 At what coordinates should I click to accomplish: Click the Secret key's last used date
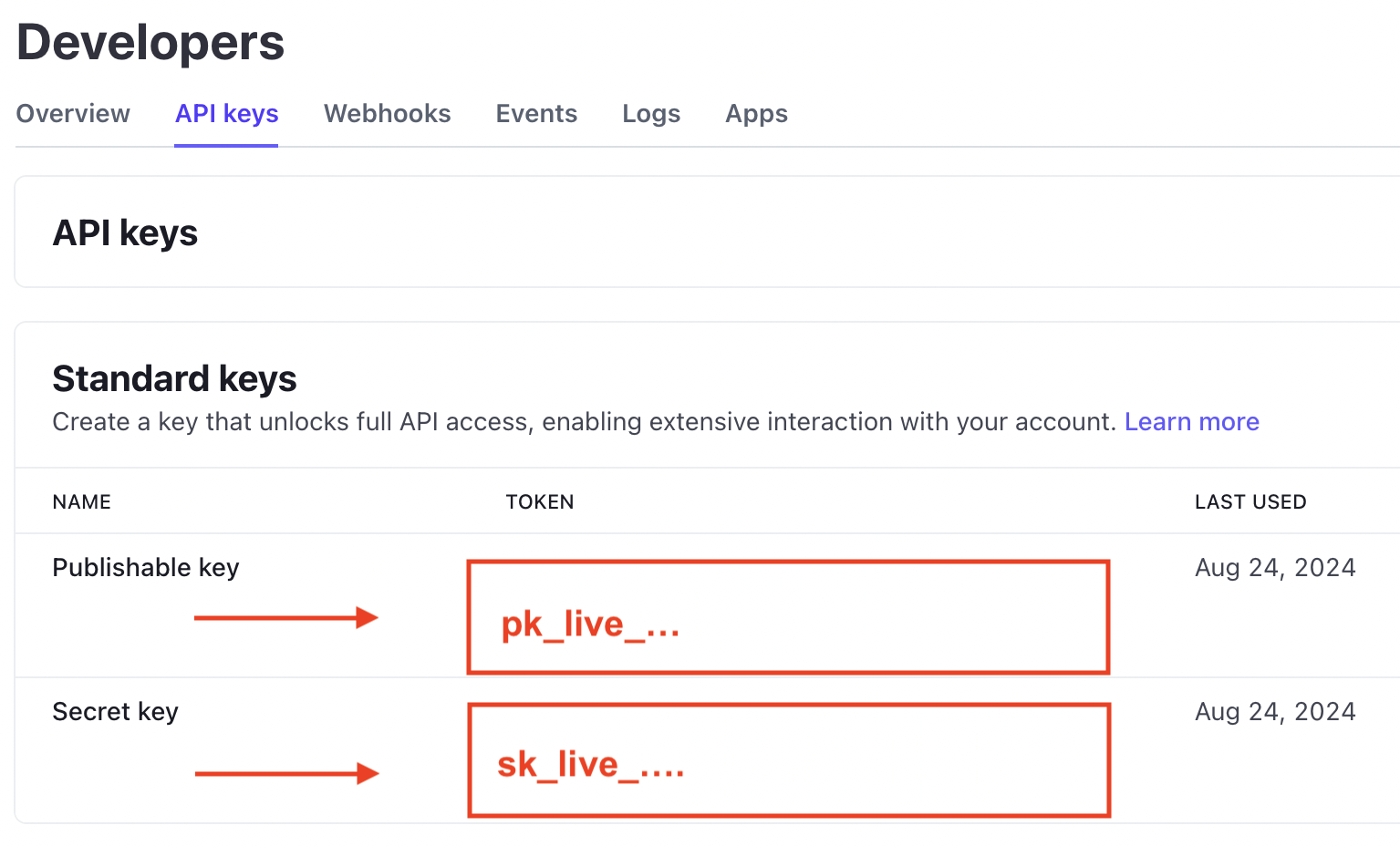click(1275, 712)
